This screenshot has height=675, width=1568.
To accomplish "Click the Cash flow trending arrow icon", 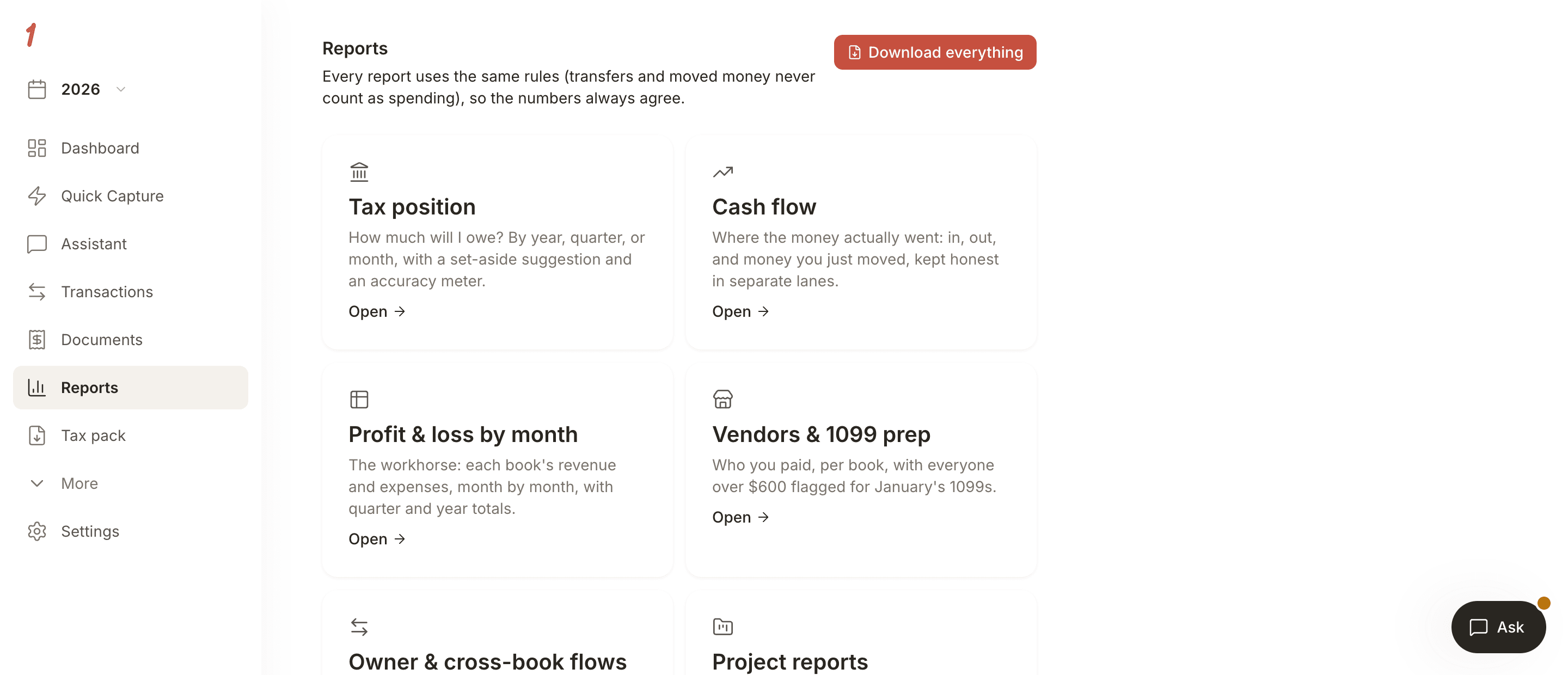I will pos(722,172).
